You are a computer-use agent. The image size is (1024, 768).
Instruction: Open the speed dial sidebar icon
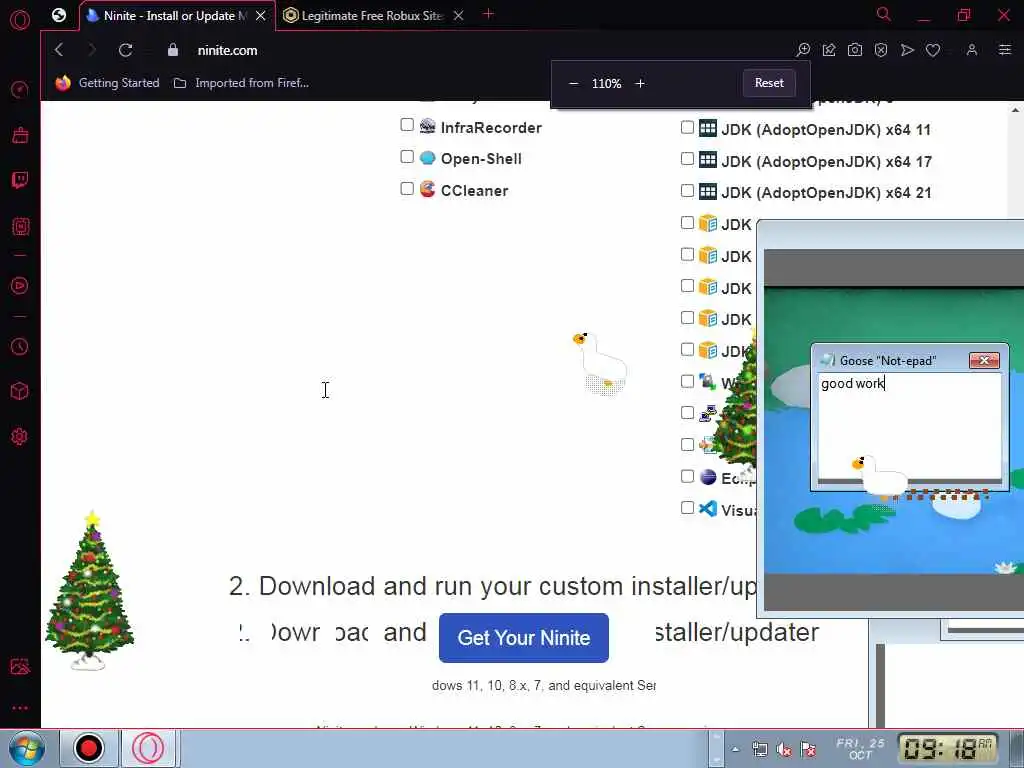(x=20, y=89)
